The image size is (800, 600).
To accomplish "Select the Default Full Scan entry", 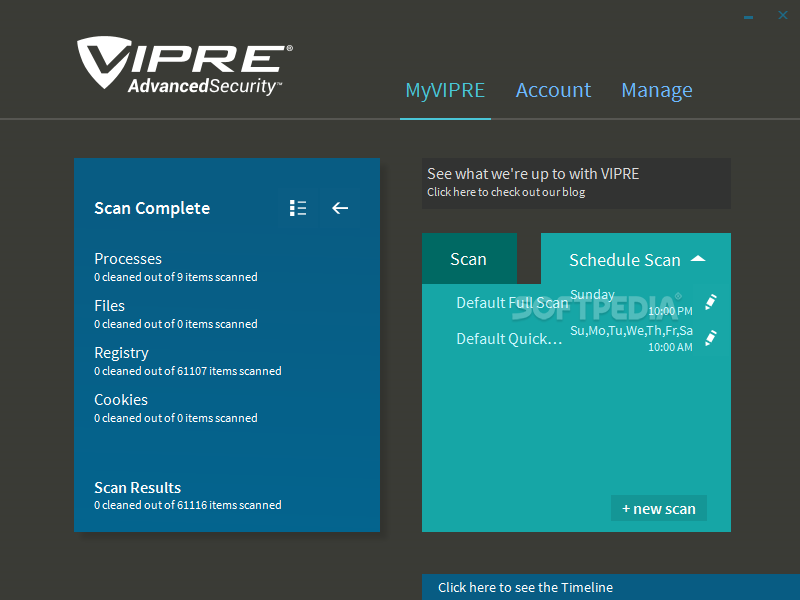I will 512,303.
